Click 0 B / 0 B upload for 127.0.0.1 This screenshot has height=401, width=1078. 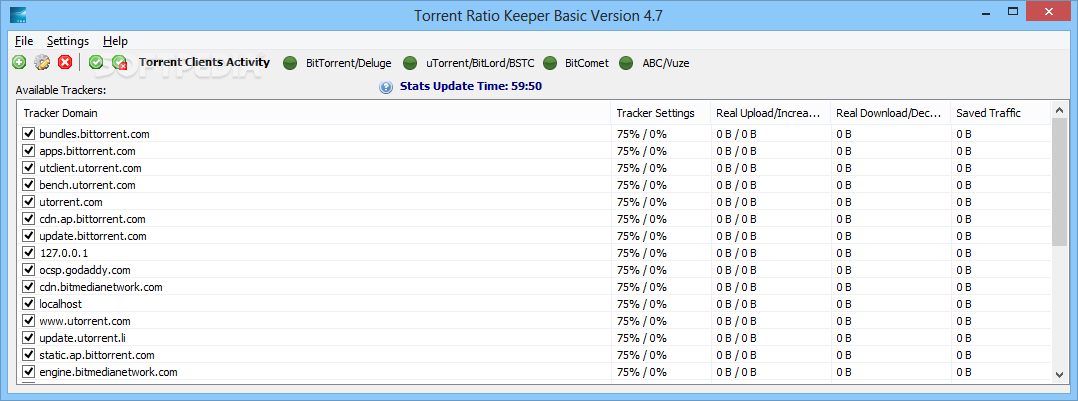pyautogui.click(x=736, y=252)
